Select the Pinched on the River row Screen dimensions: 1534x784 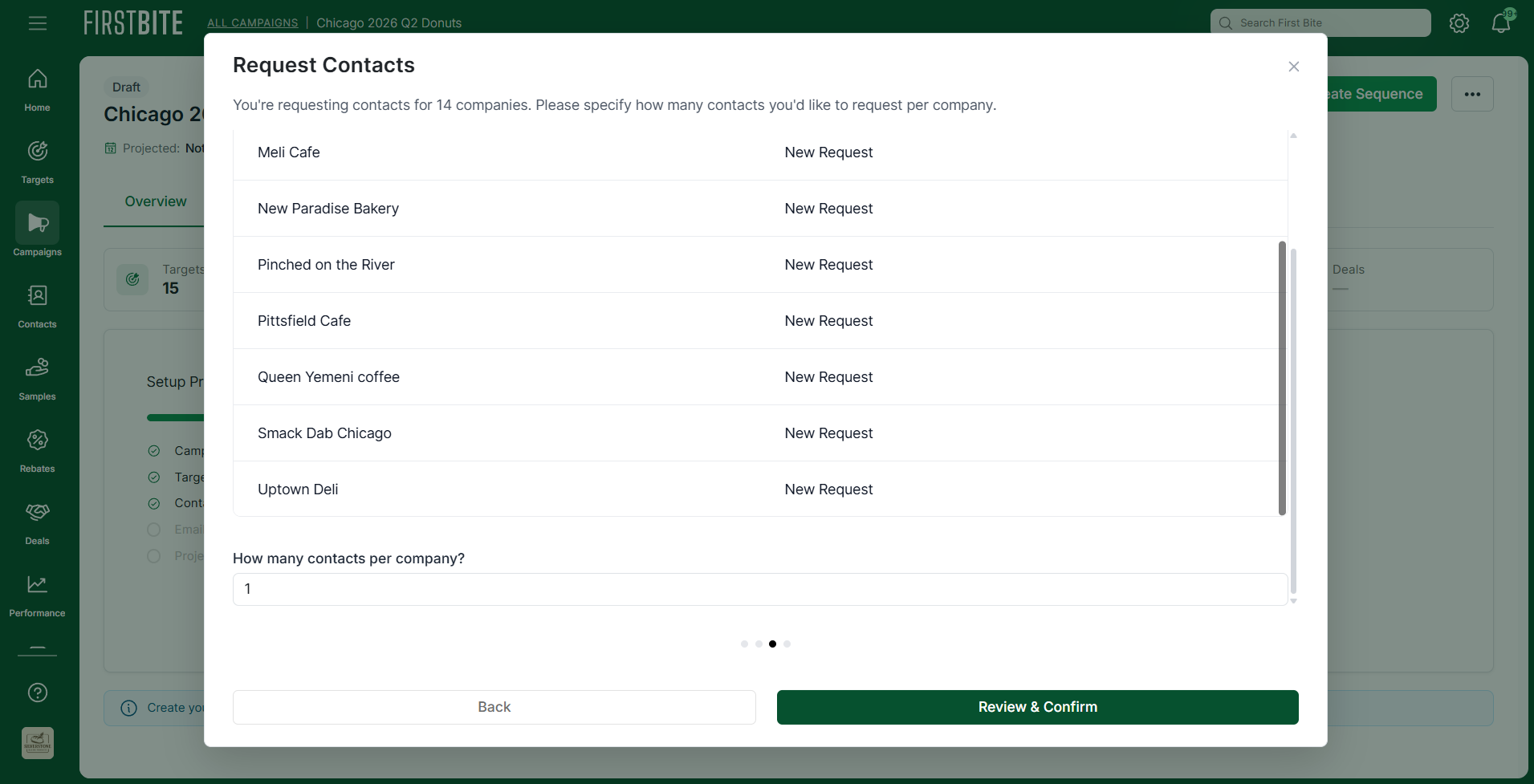click(760, 265)
